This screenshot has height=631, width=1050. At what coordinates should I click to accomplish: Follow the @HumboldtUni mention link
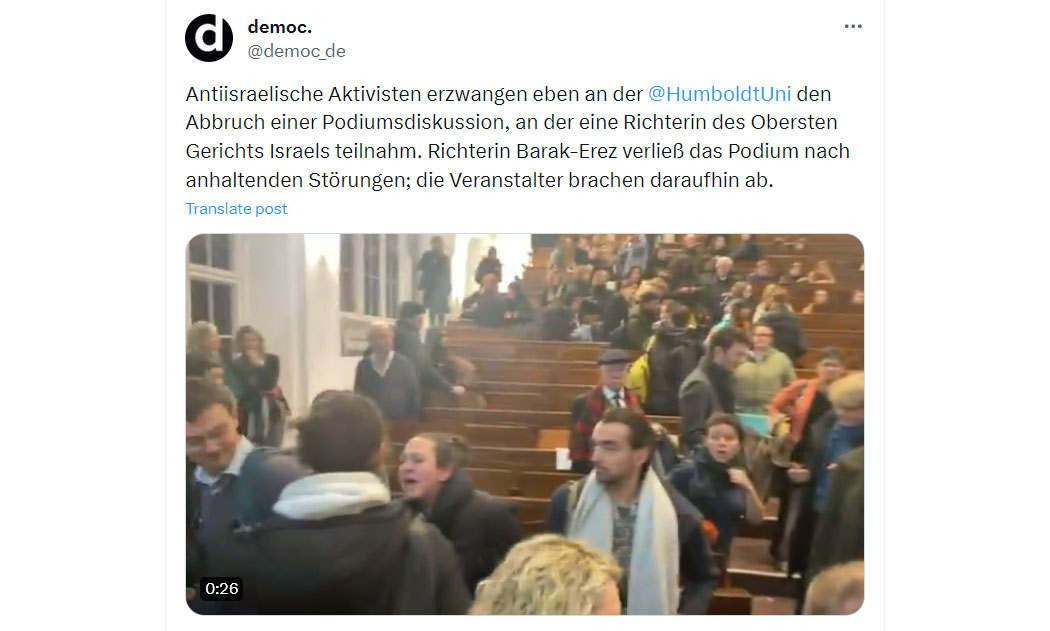[x=719, y=94]
